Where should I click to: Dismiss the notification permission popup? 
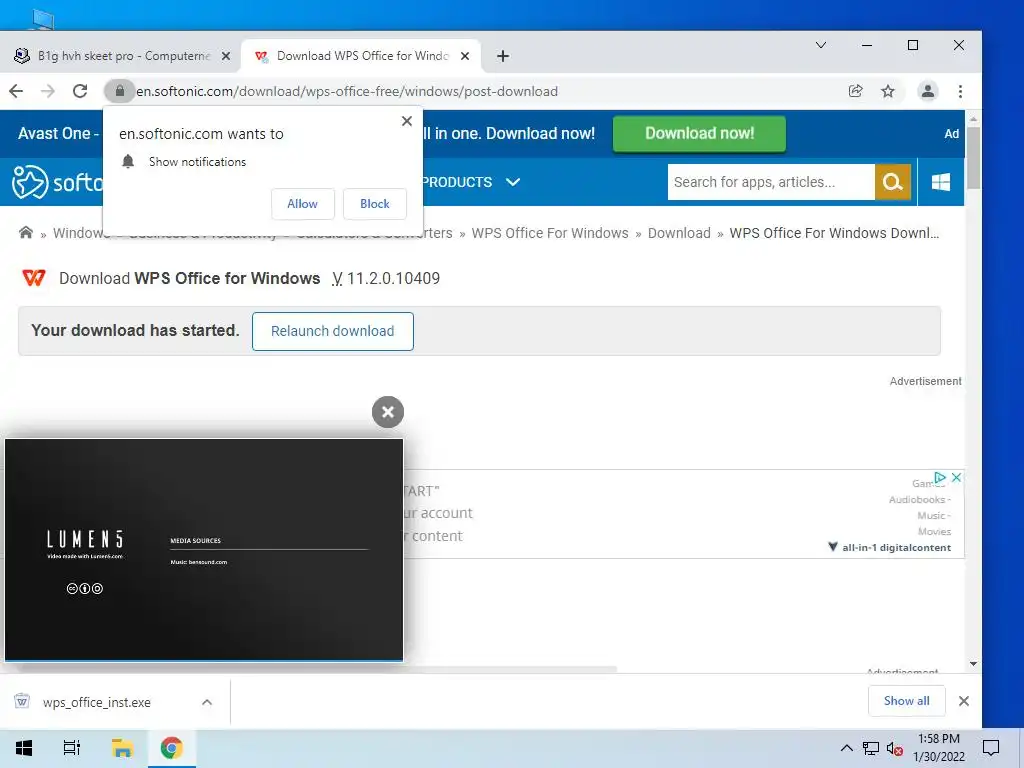407,121
